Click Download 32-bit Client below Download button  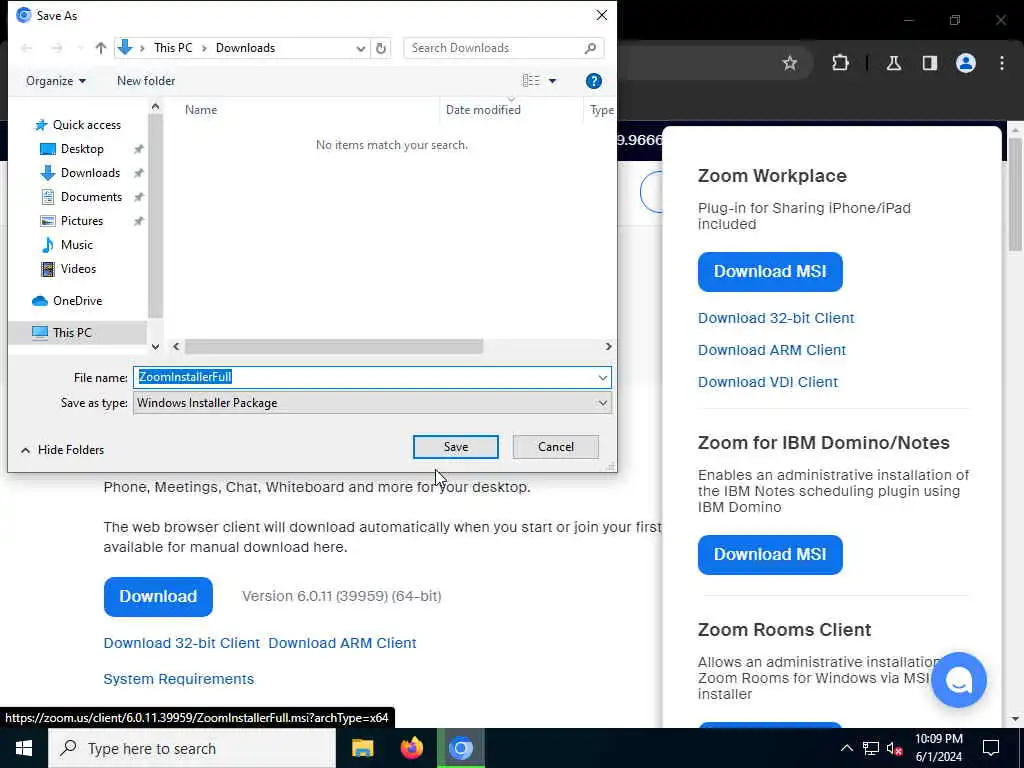(182, 643)
